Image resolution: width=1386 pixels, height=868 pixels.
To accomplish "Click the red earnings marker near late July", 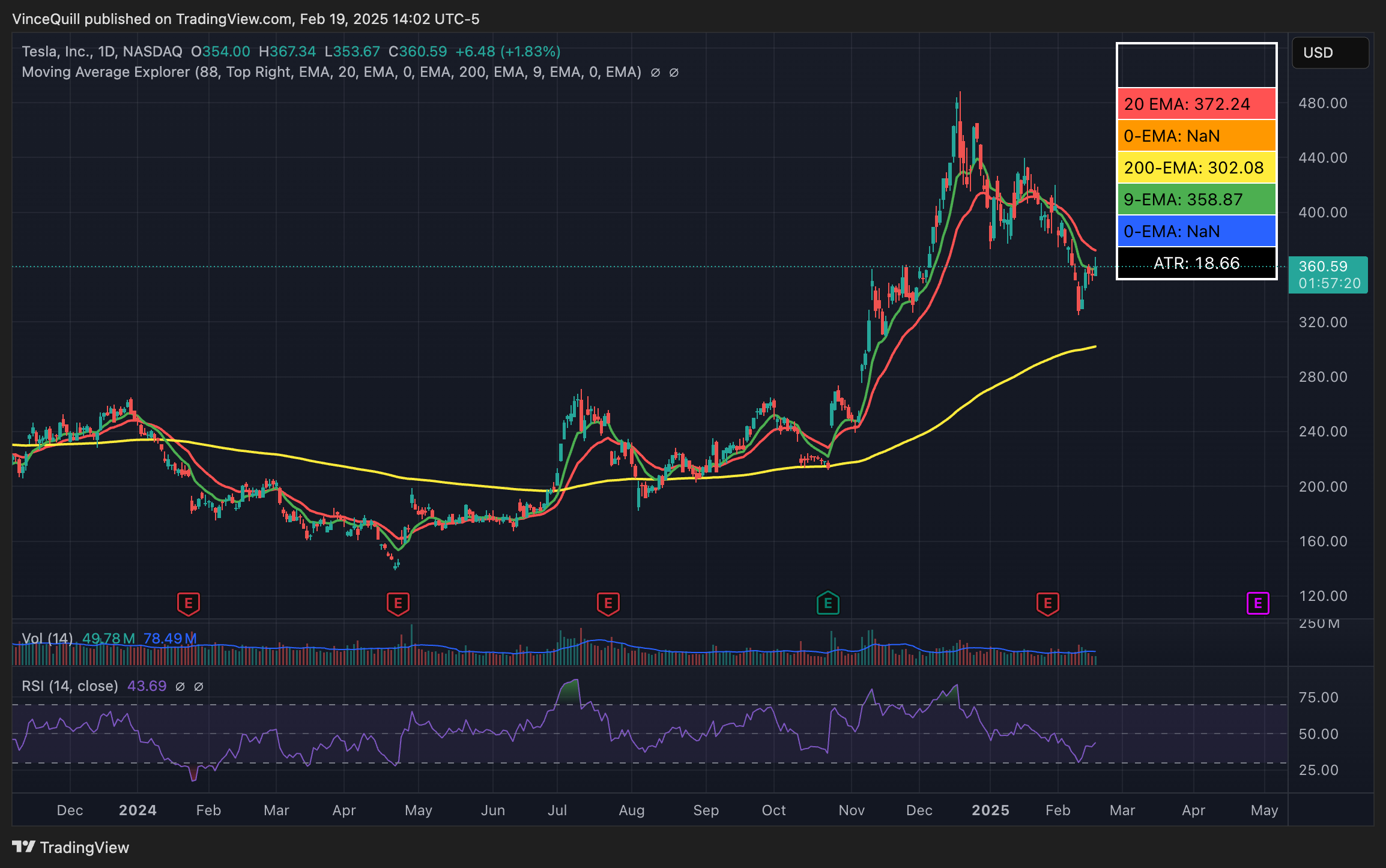I will pyautogui.click(x=608, y=603).
